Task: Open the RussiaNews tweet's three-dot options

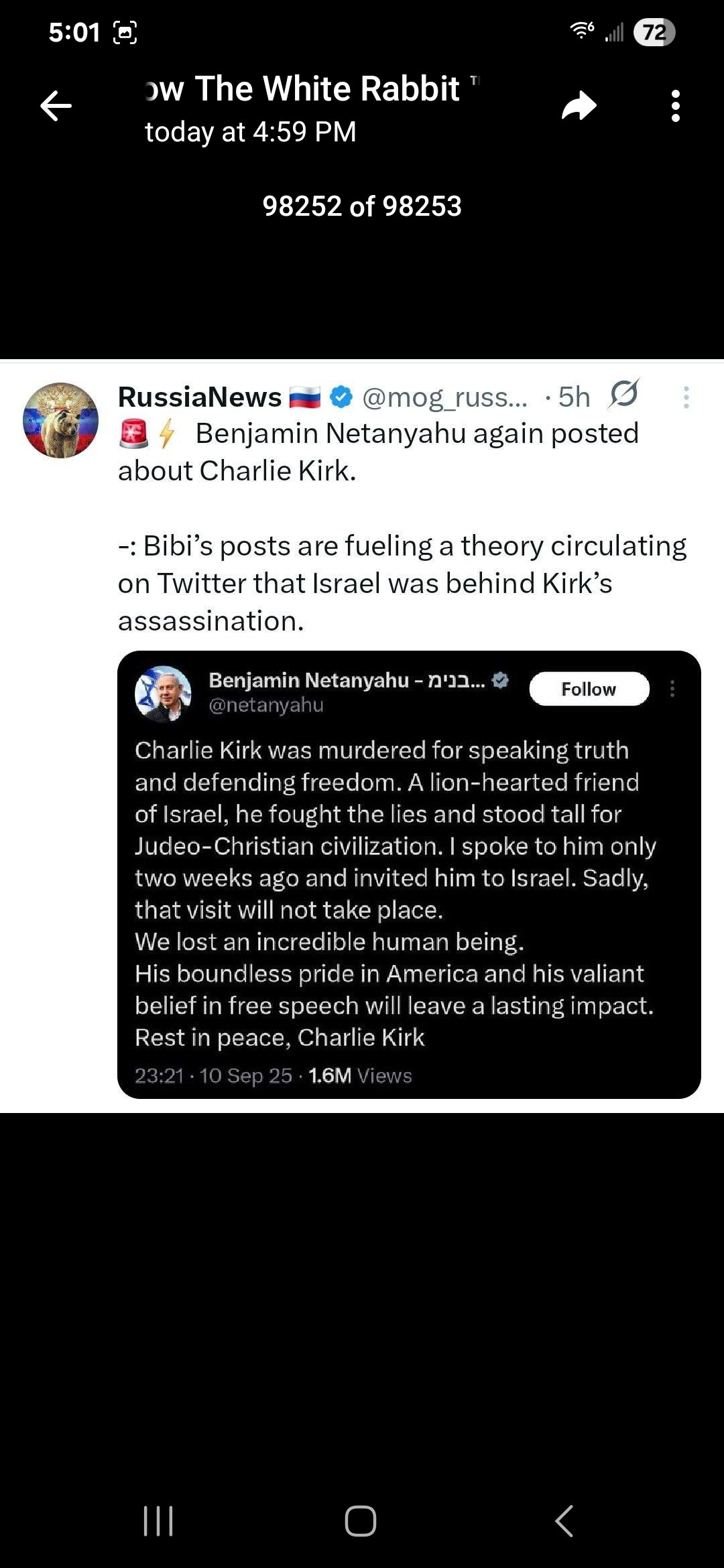Action: click(x=686, y=397)
